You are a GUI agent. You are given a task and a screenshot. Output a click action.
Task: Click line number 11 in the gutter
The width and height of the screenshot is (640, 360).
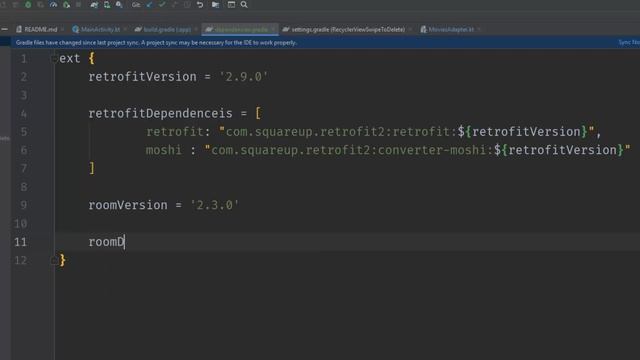point(20,242)
